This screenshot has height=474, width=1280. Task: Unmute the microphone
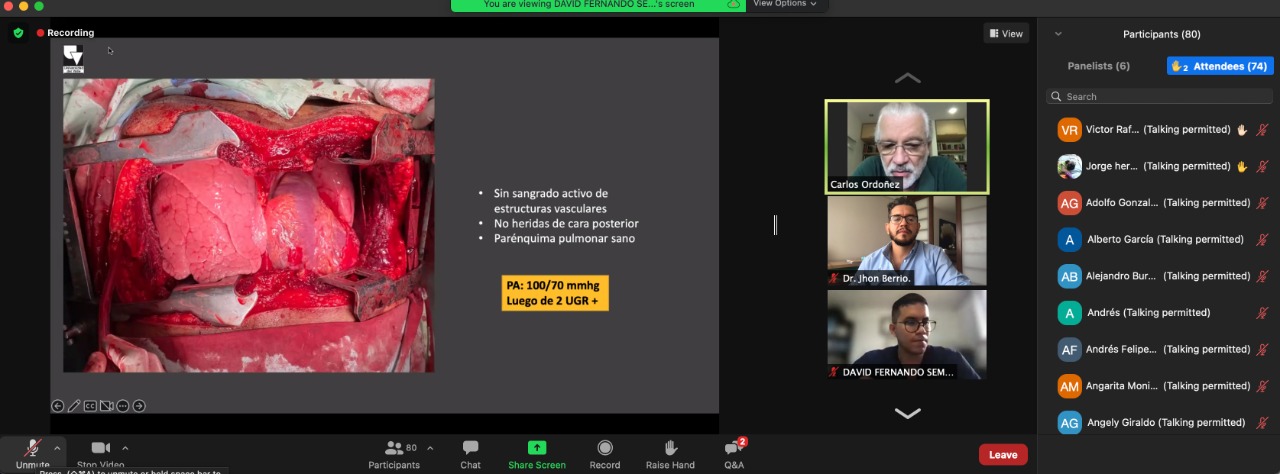click(x=32, y=449)
